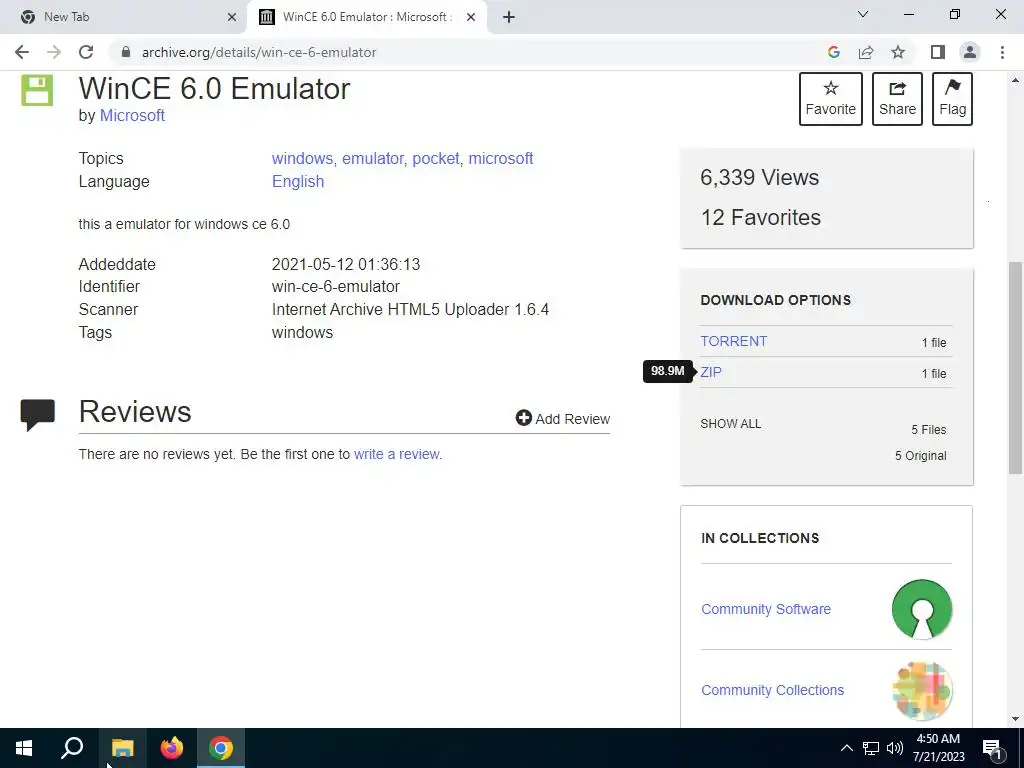Viewport: 1024px width, 768px height.
Task: Click the '5 Original' files count
Action: click(920, 456)
